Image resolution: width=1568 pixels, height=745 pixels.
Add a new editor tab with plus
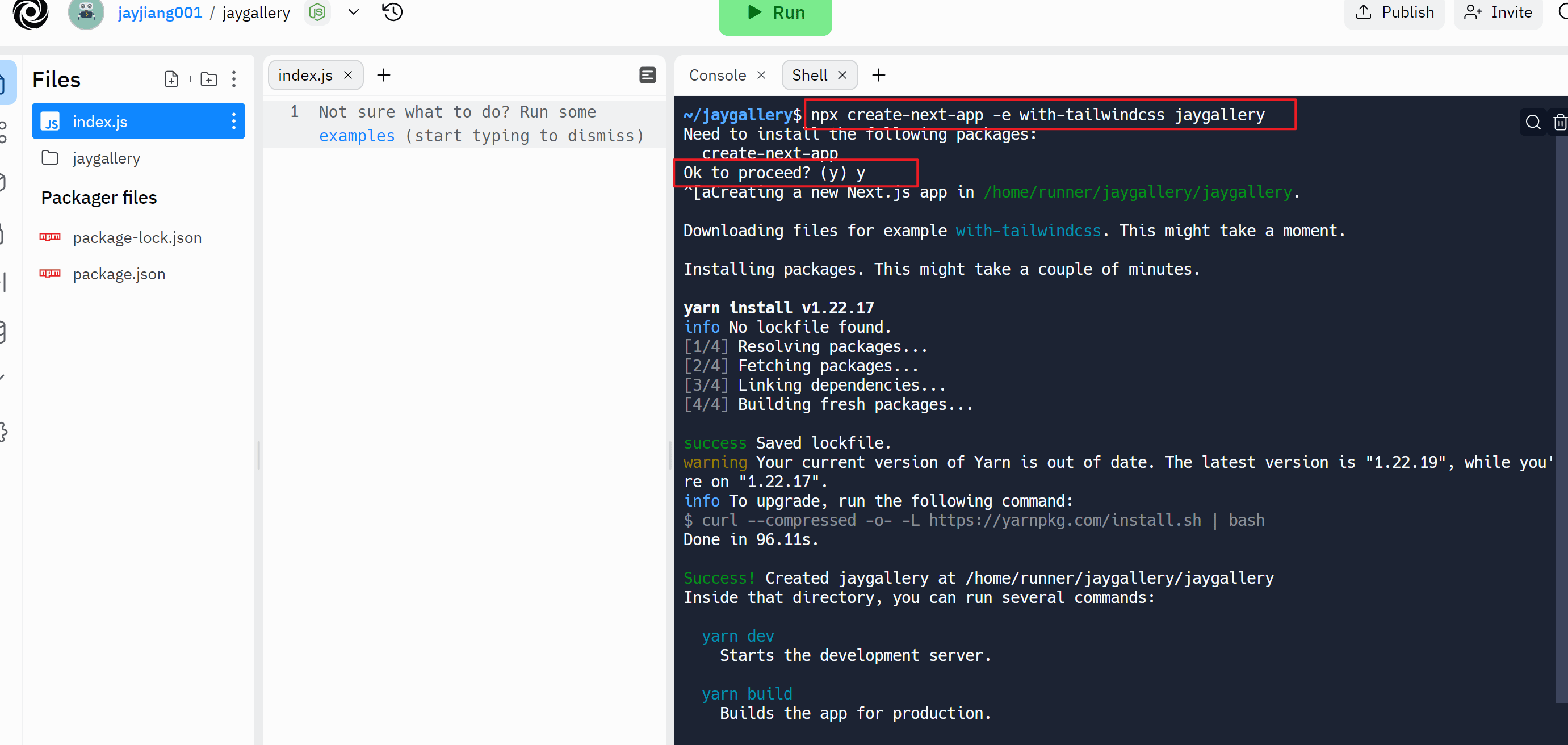383,75
